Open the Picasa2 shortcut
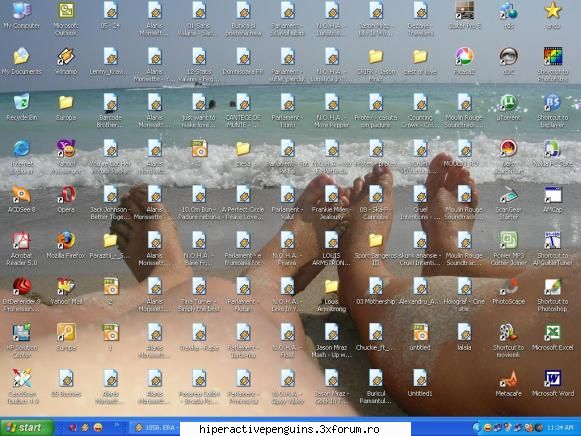Viewport: 581px width, 436px height. 465,61
